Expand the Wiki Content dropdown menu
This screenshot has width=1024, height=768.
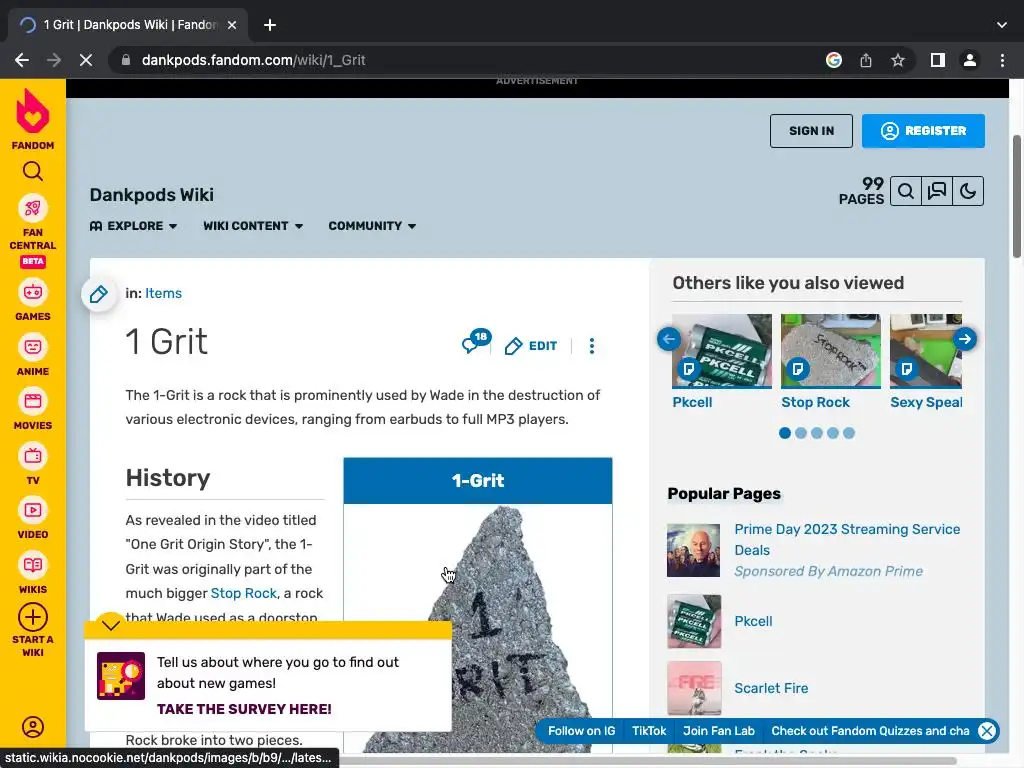(x=253, y=226)
